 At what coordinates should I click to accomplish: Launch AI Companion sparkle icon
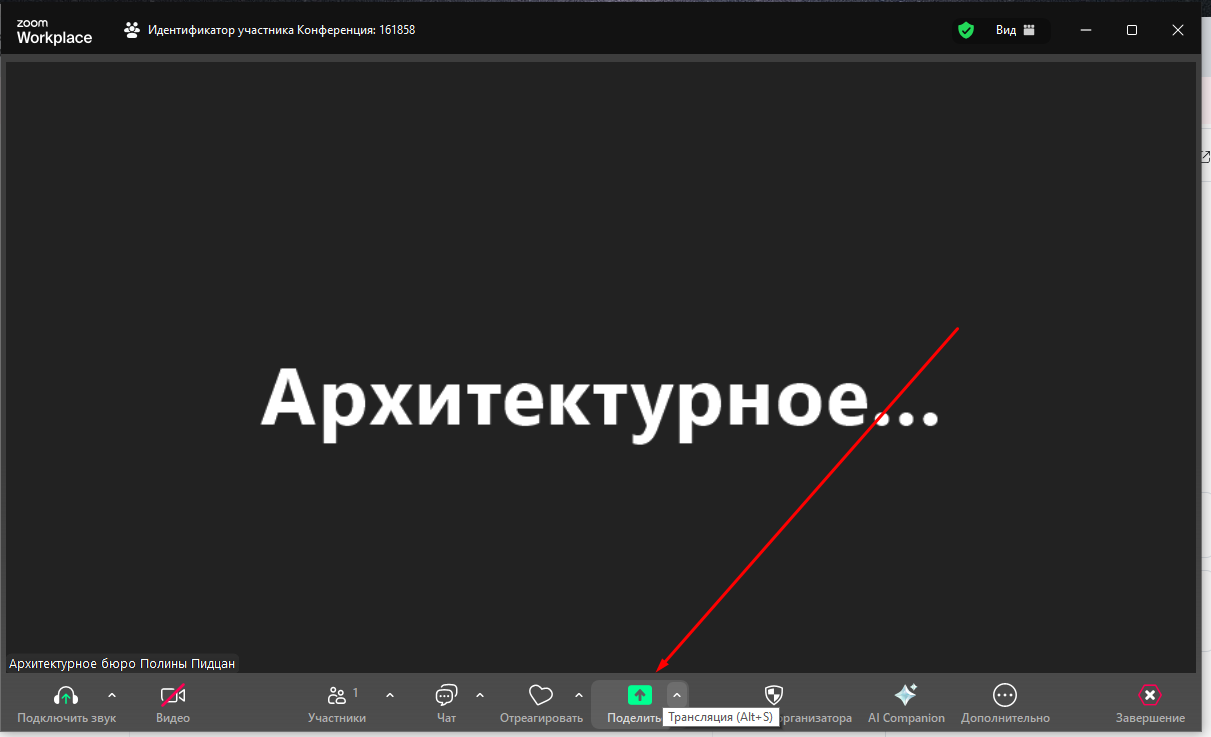pyautogui.click(x=905, y=695)
